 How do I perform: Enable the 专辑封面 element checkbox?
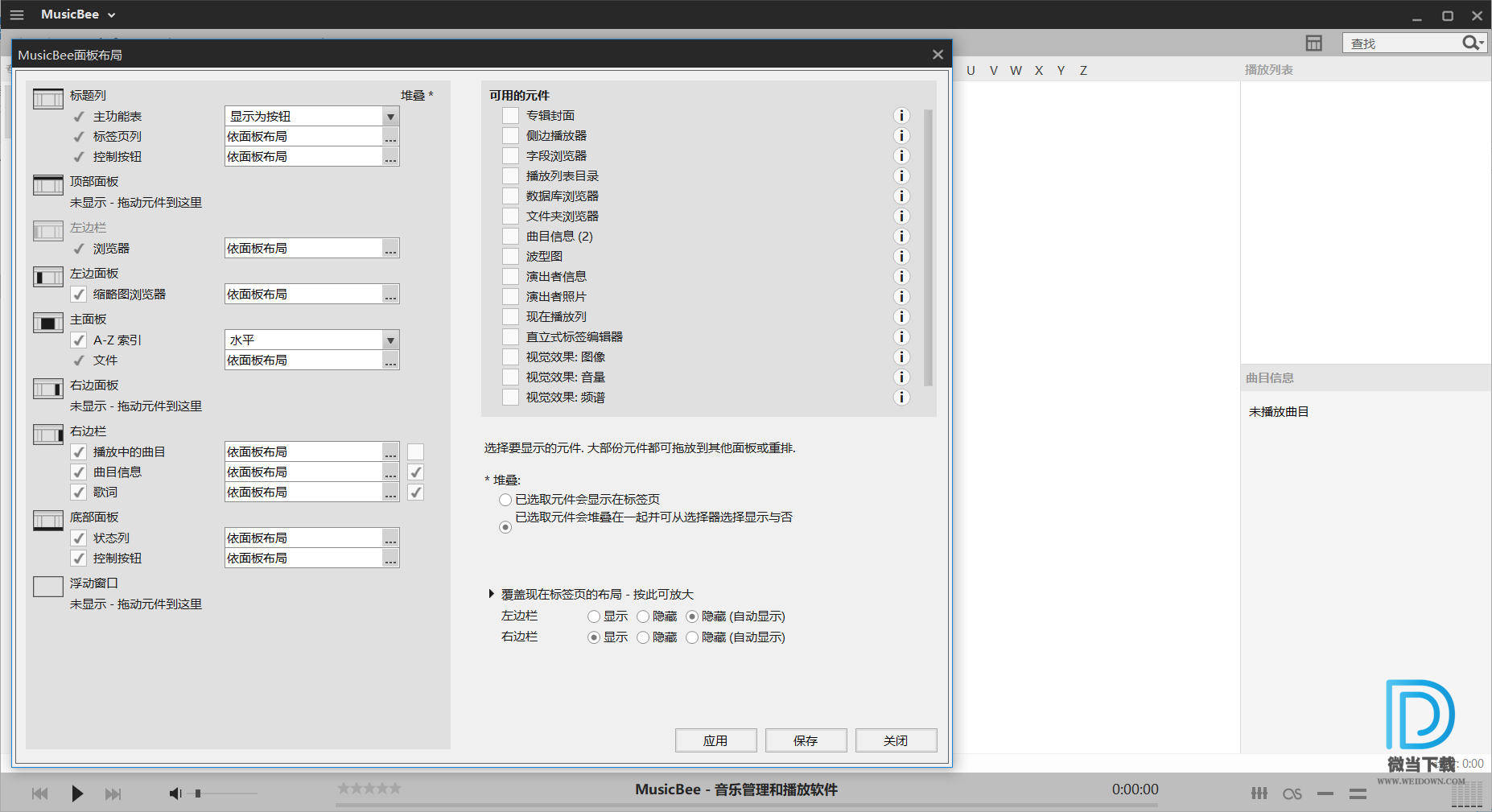510,116
